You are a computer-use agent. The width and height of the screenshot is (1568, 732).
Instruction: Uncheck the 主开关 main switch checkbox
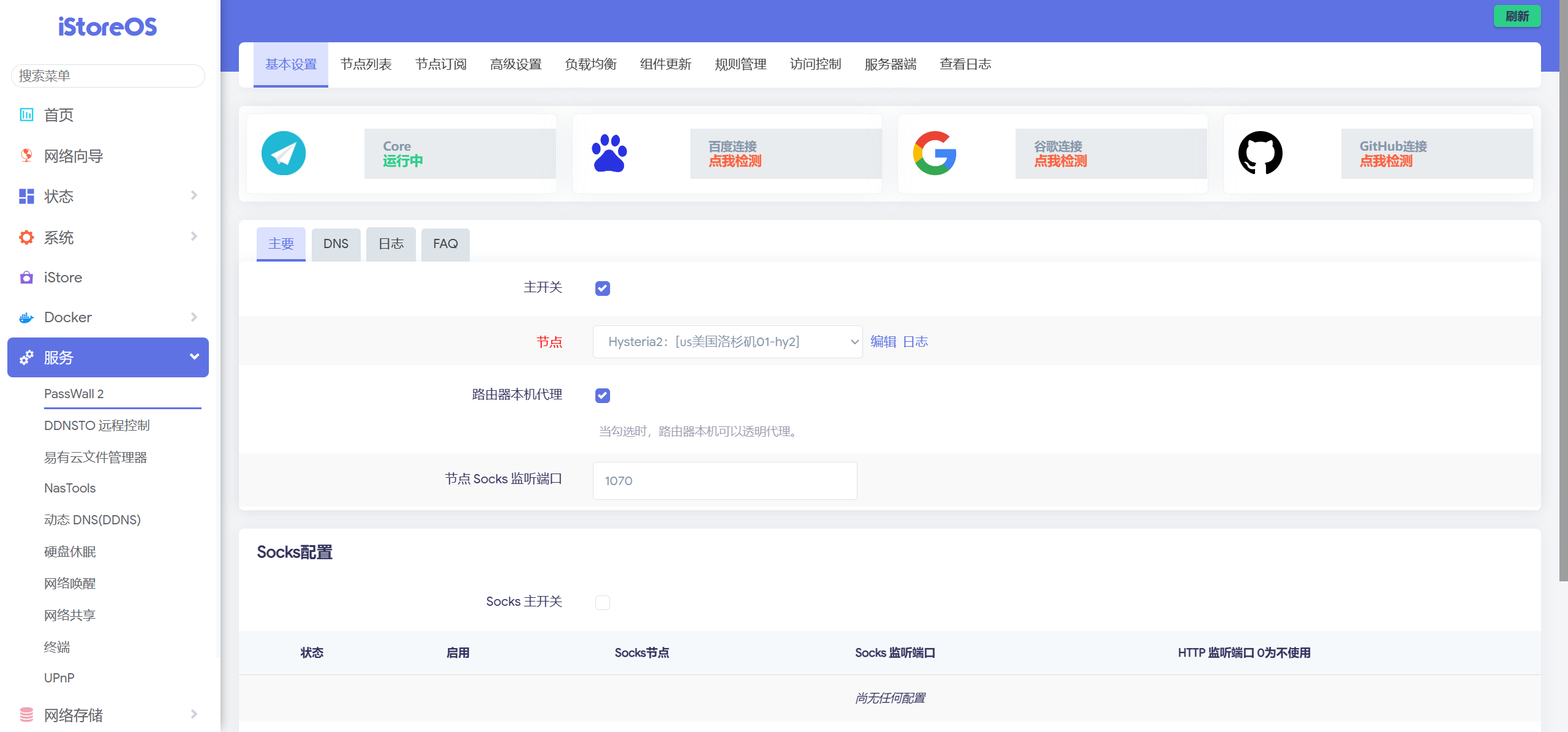(603, 288)
